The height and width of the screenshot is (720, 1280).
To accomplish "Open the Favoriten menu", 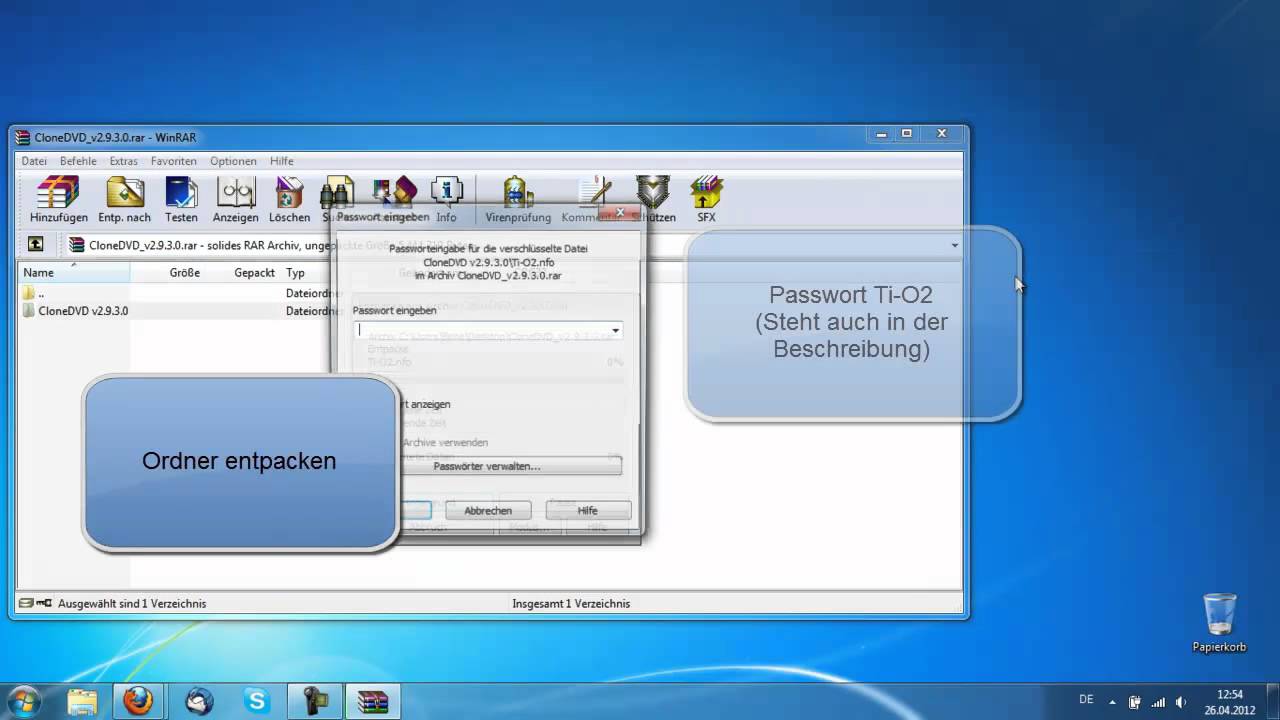I will pyautogui.click(x=174, y=161).
